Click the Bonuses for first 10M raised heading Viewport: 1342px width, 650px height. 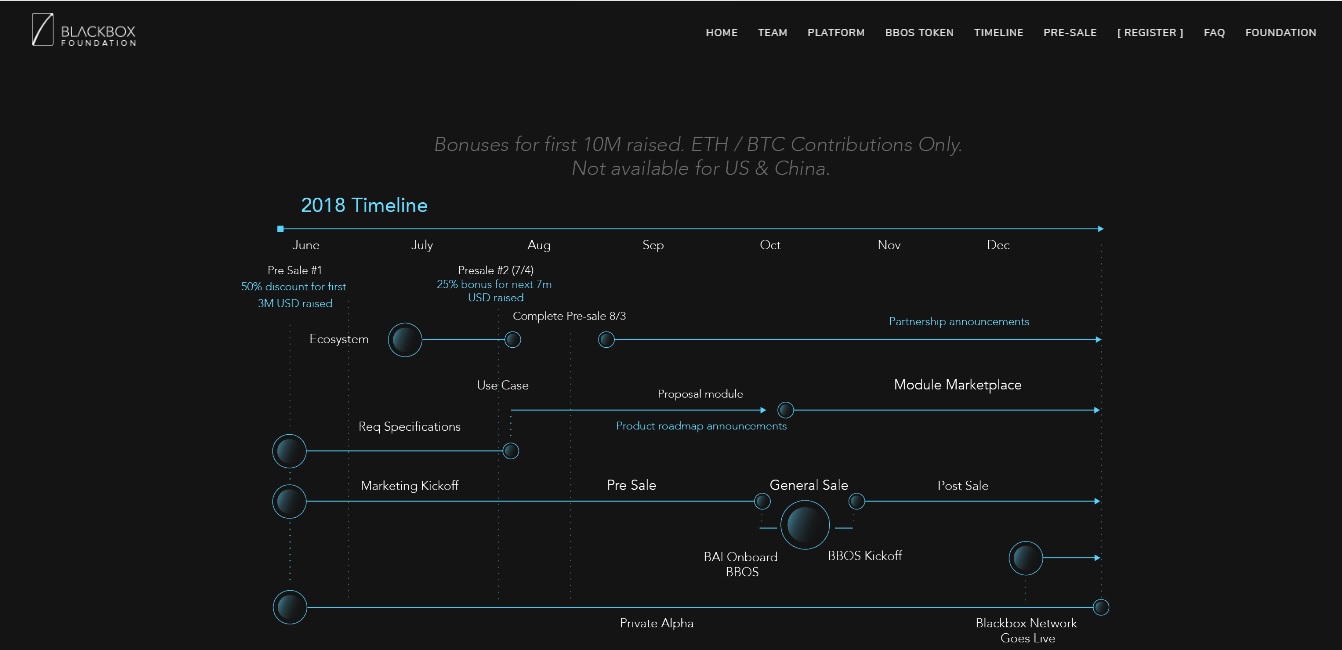tap(698, 156)
